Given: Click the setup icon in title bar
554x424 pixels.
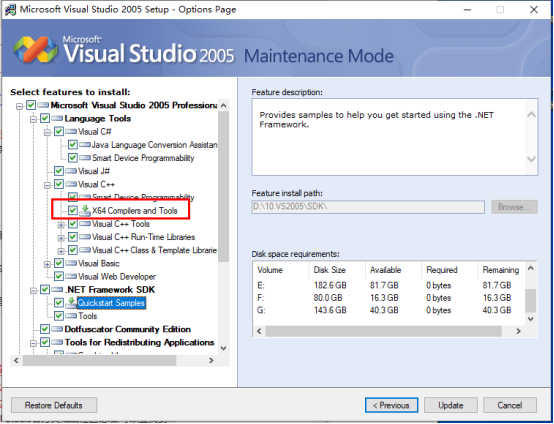Looking at the screenshot, I should click(x=10, y=10).
